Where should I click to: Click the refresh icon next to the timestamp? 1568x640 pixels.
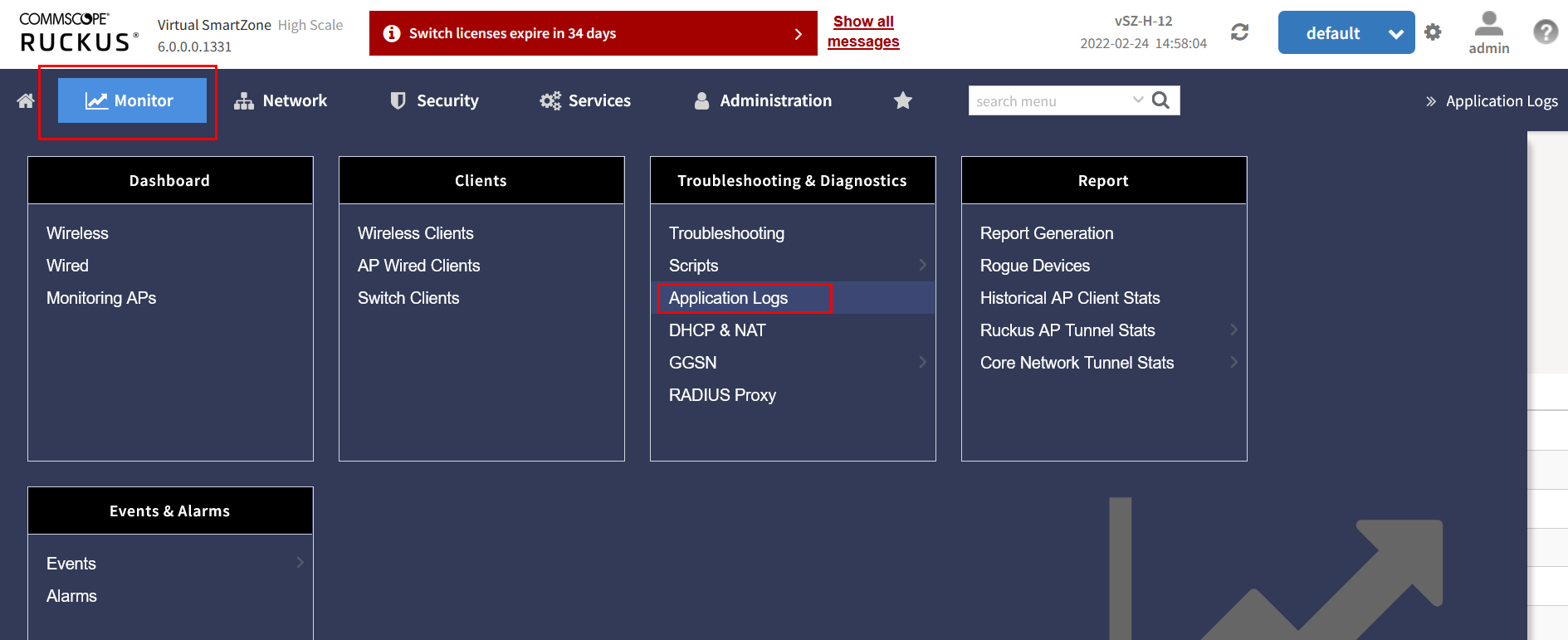click(x=1239, y=32)
